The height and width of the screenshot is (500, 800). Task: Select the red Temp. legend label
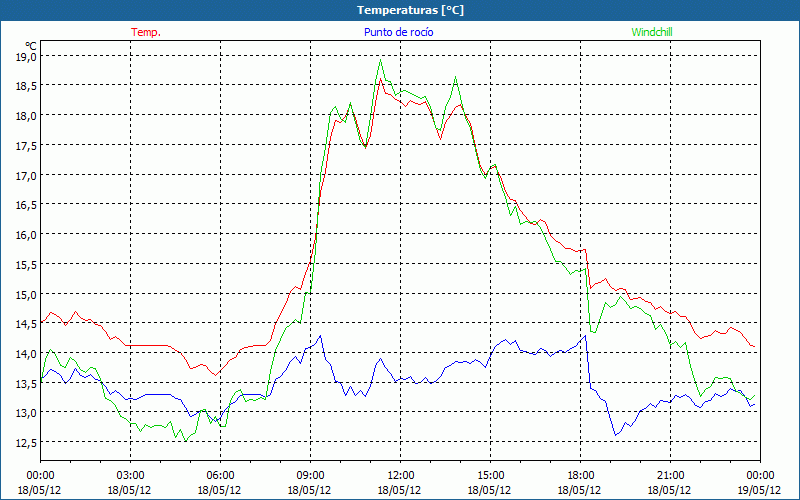(x=146, y=32)
